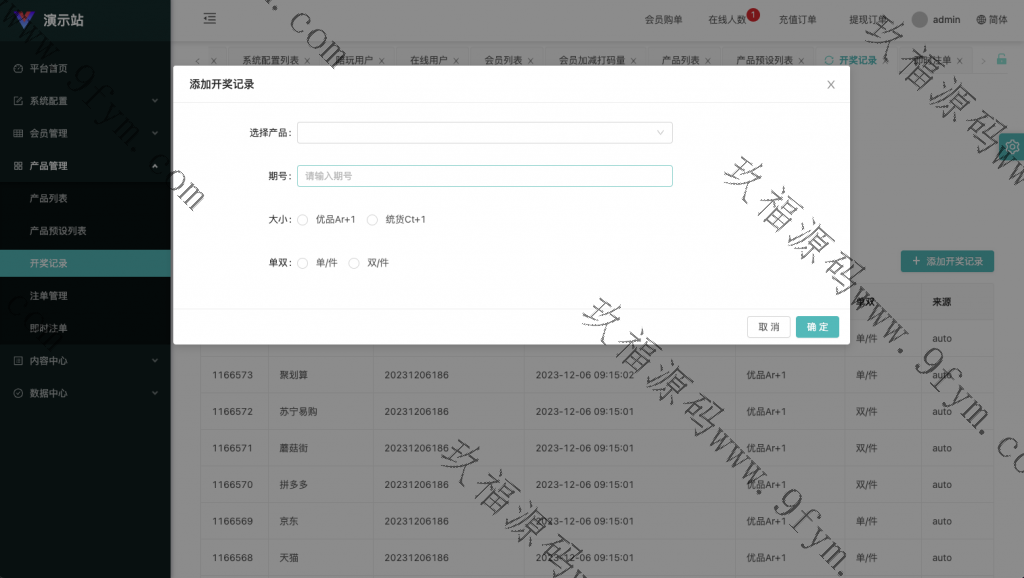Click the 平台首页 clock icon in sidebar
The height and width of the screenshot is (578, 1024).
coord(18,68)
